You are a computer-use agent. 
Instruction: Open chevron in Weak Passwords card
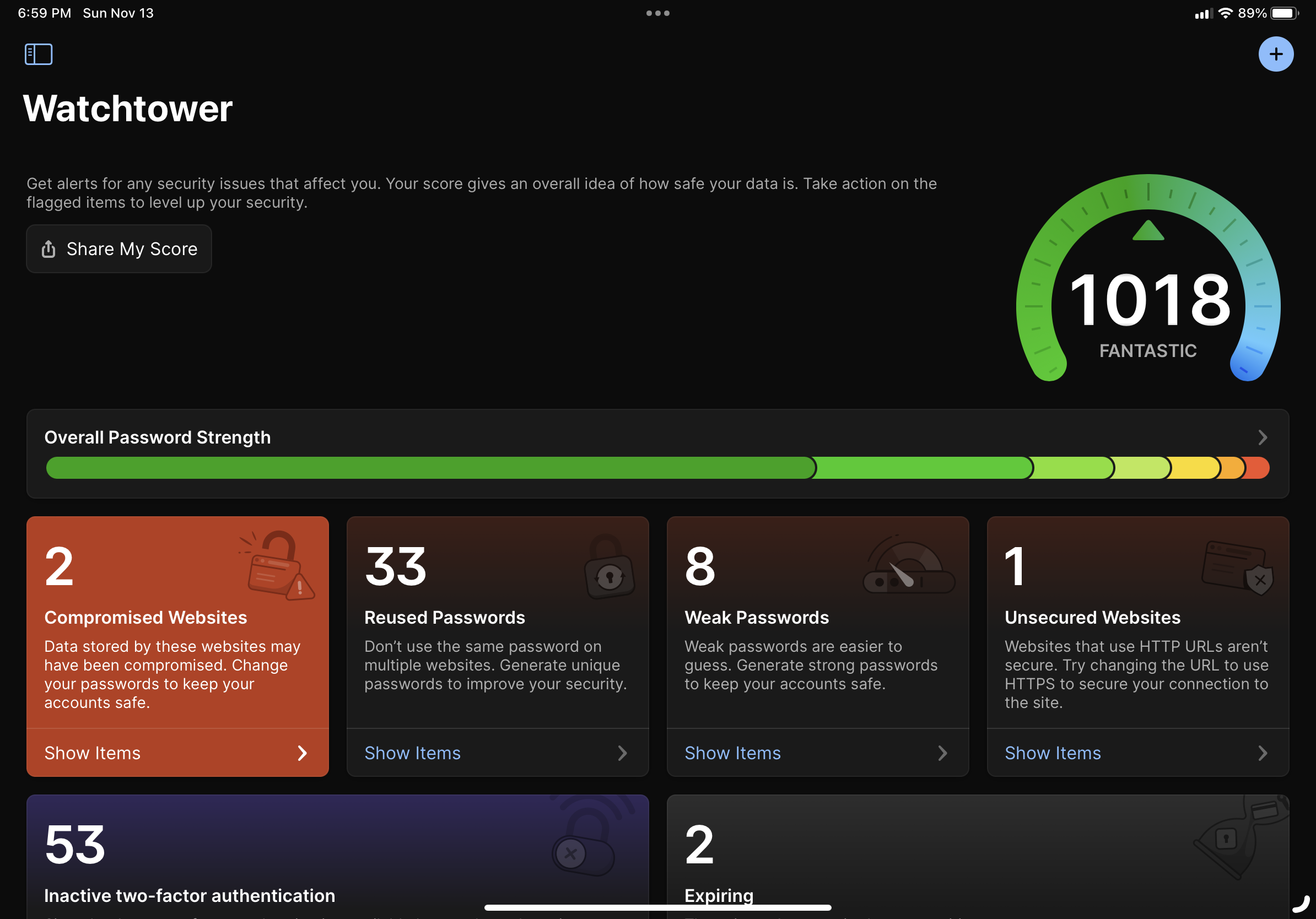click(x=943, y=753)
